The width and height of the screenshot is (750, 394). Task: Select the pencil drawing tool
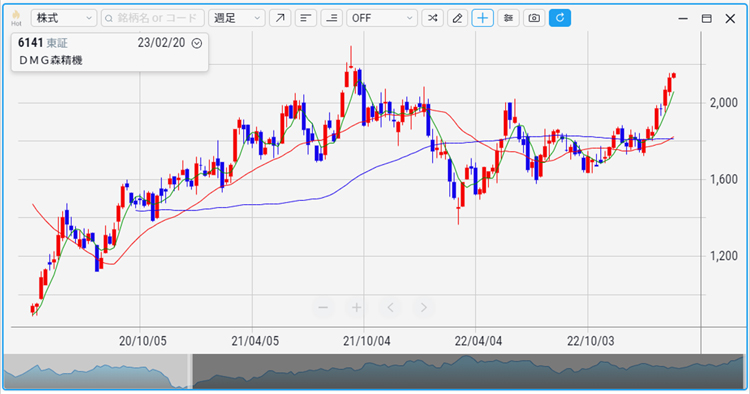click(457, 18)
